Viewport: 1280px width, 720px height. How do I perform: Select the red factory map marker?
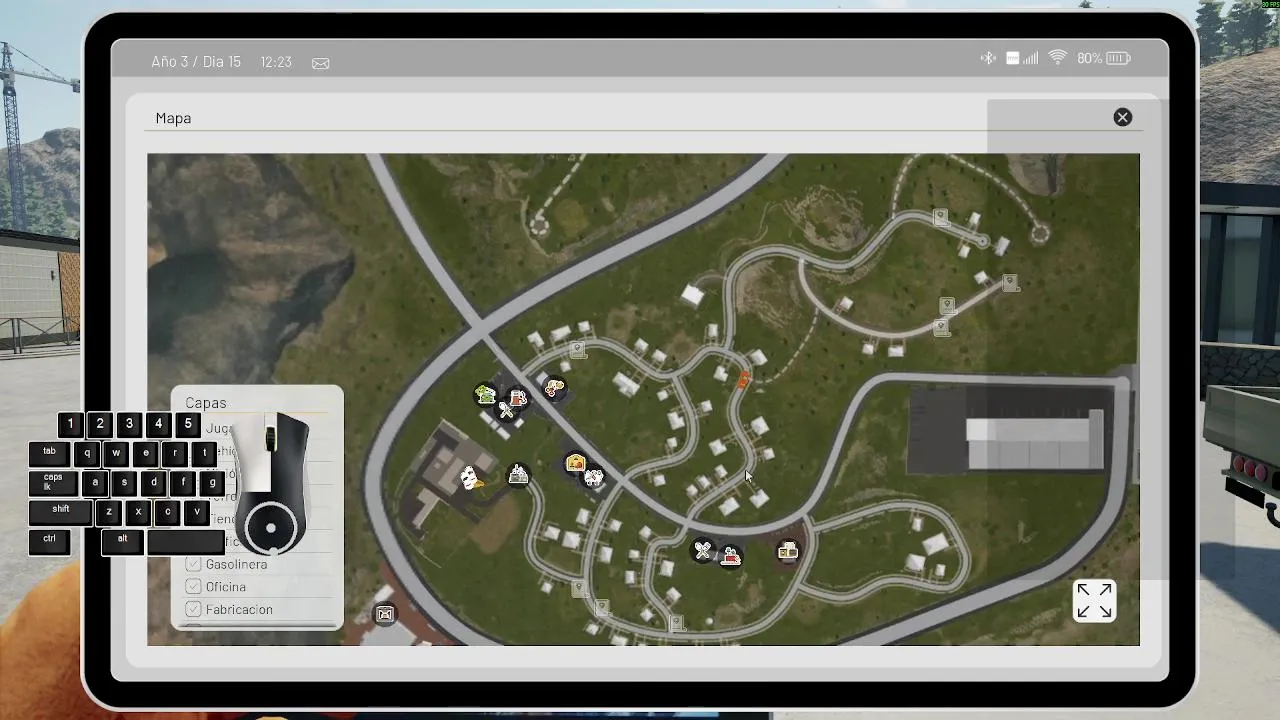pos(731,556)
